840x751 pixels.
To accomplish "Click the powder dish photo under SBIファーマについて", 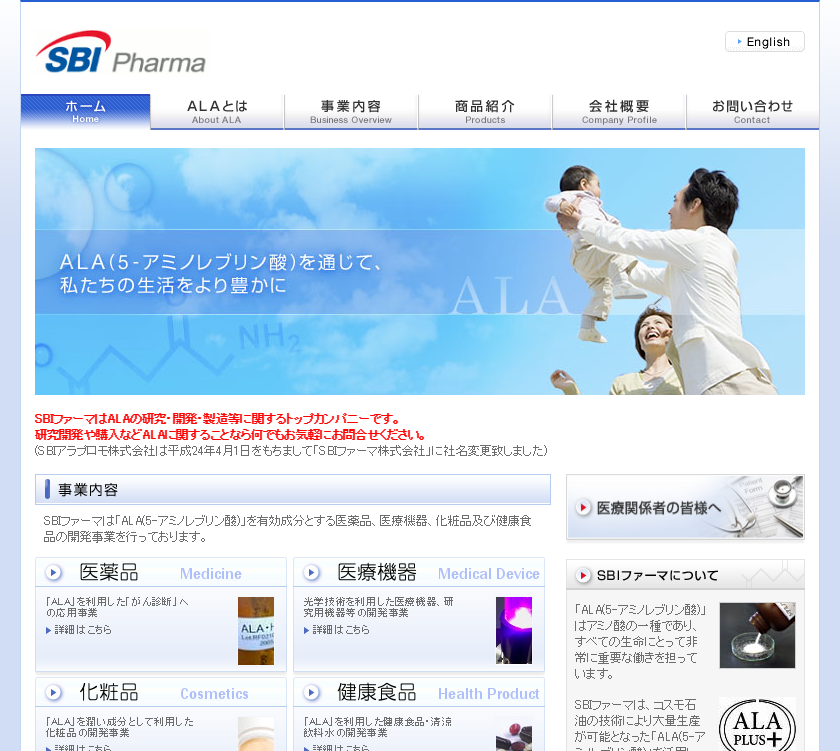I will click(x=757, y=635).
